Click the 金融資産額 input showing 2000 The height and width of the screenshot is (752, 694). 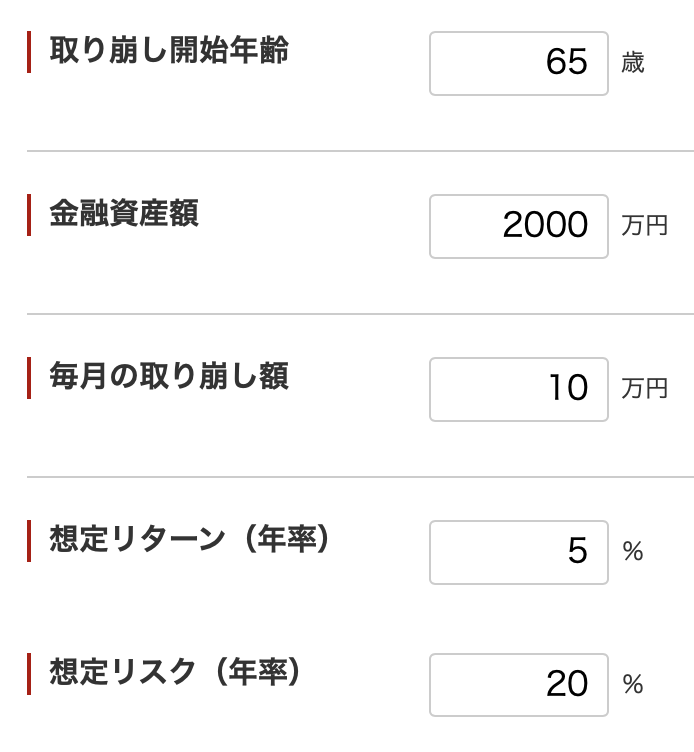519,226
